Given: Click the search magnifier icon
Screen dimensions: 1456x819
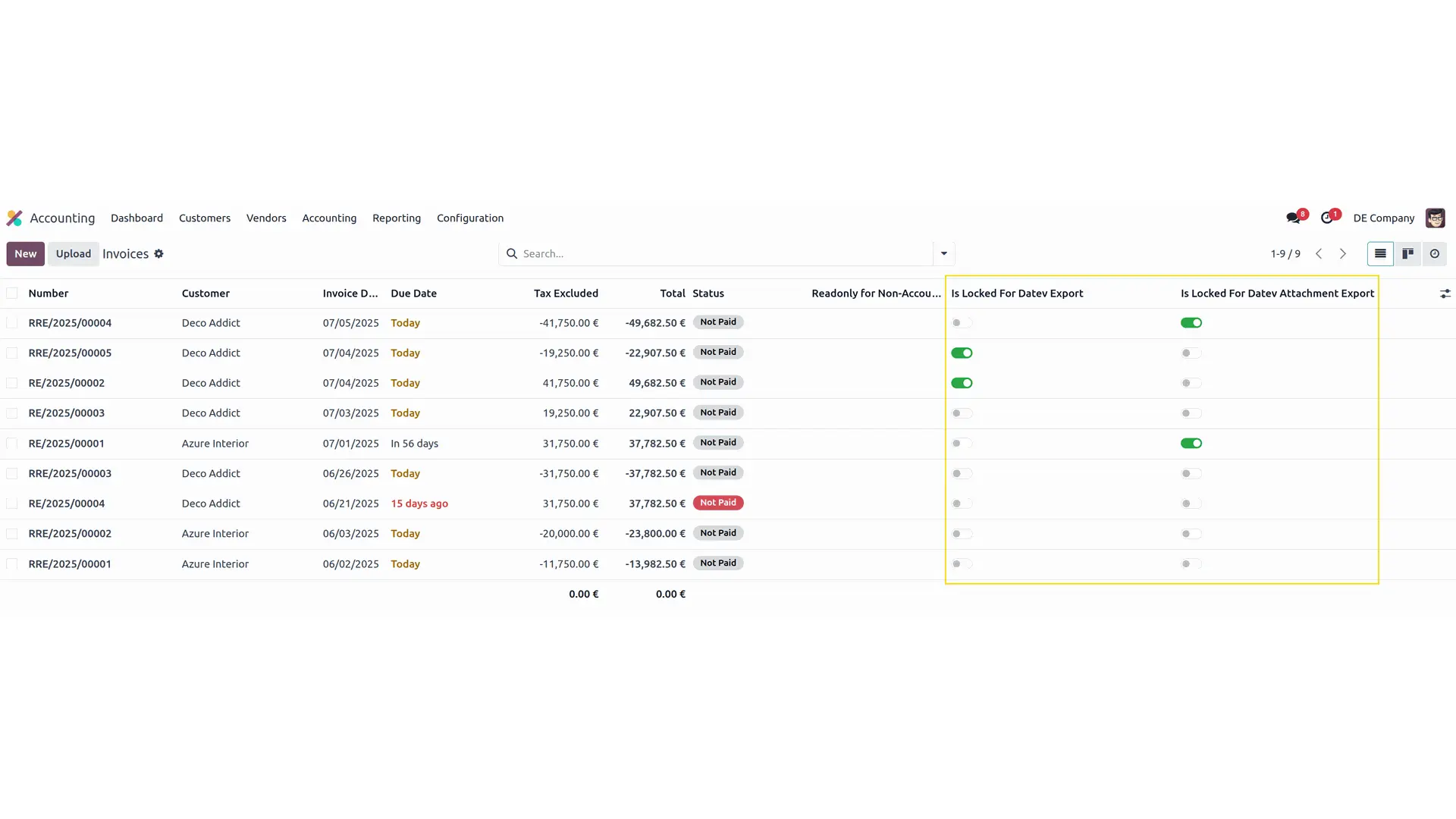Looking at the screenshot, I should tap(512, 253).
